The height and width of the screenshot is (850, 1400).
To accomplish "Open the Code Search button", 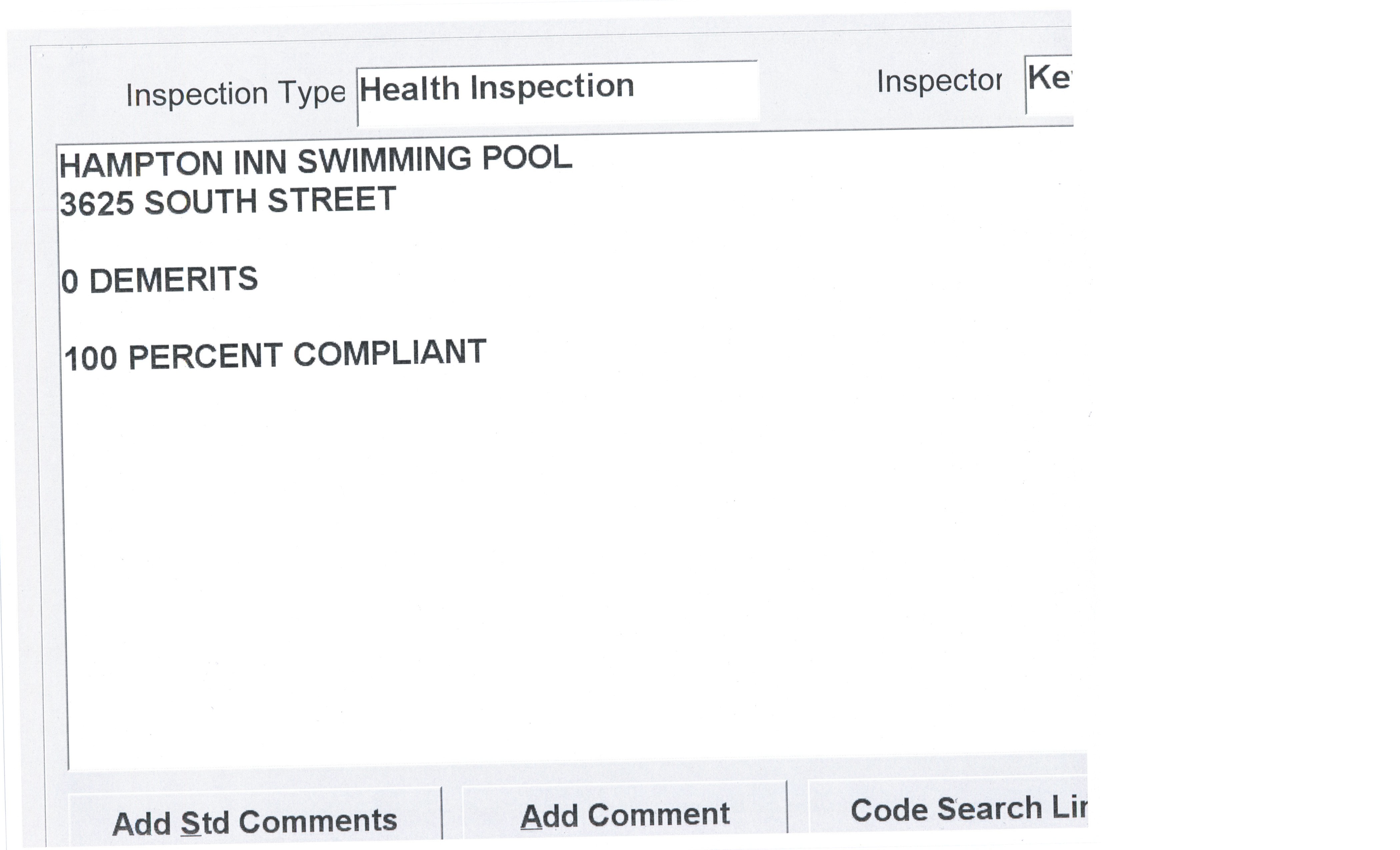I will coord(948,809).
